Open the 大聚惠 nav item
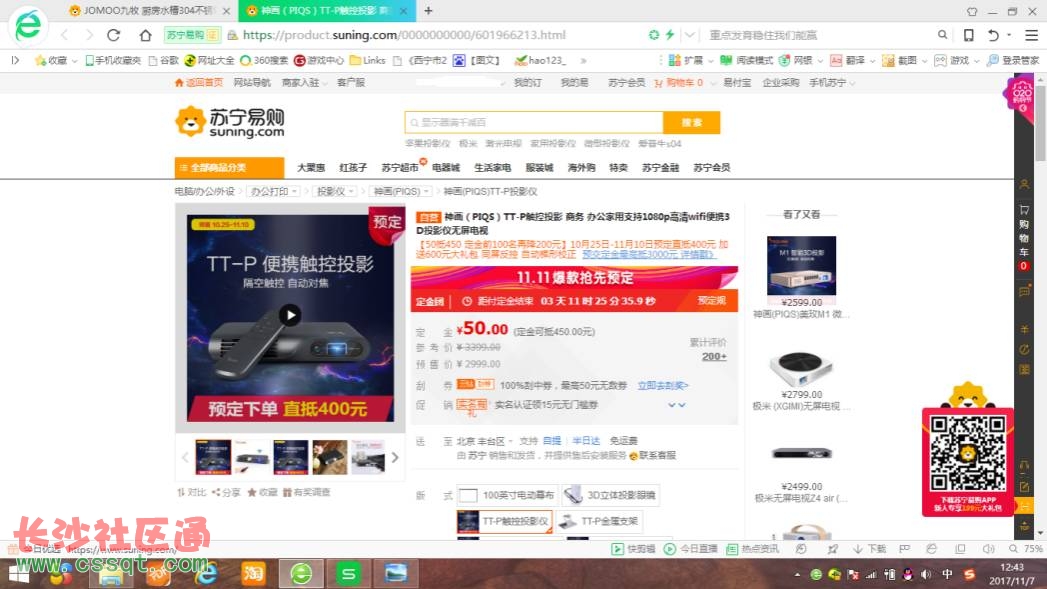Viewport: 1047px width, 589px height. click(310, 168)
